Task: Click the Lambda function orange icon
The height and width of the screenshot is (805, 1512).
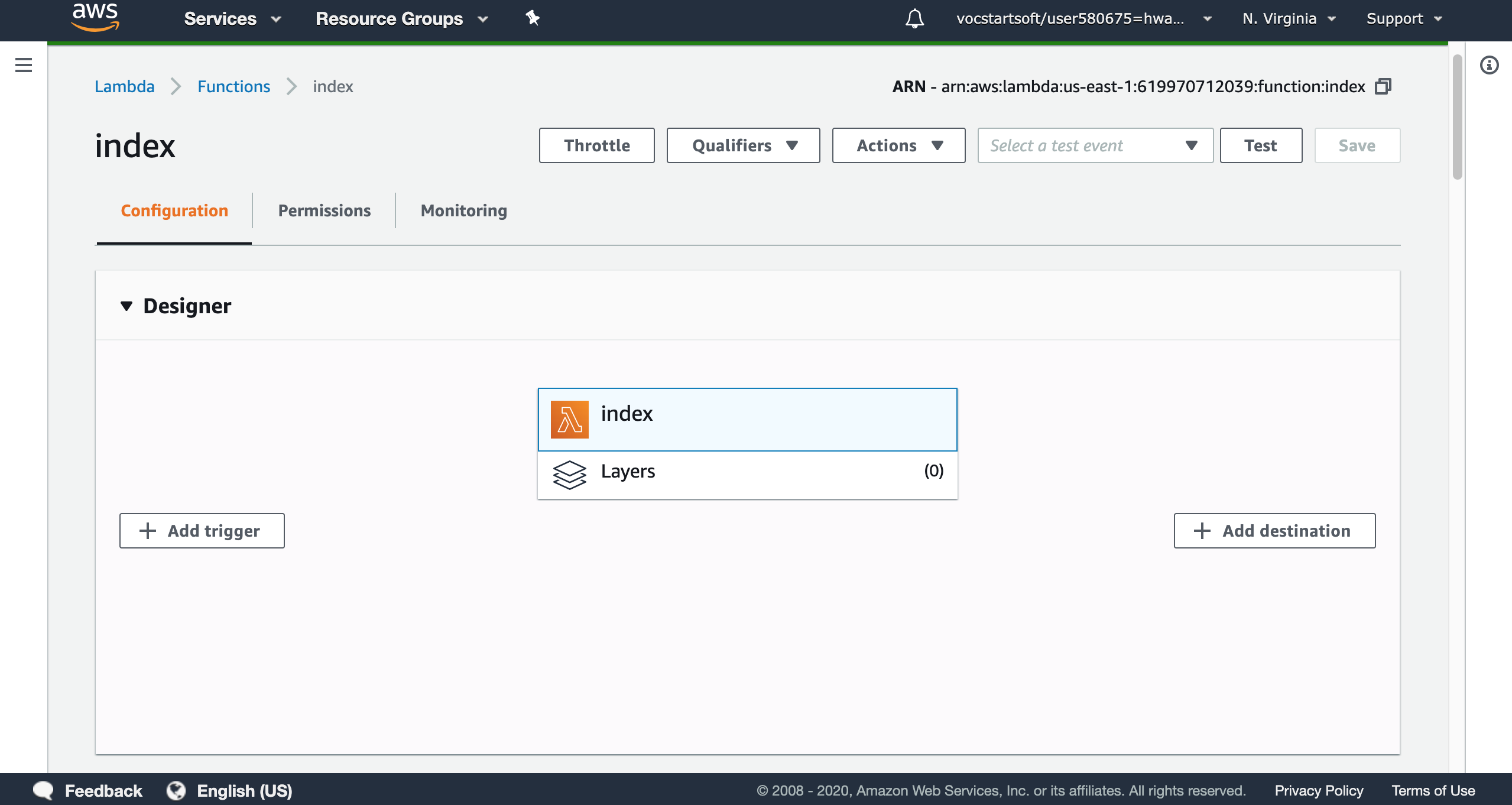Action: point(569,420)
